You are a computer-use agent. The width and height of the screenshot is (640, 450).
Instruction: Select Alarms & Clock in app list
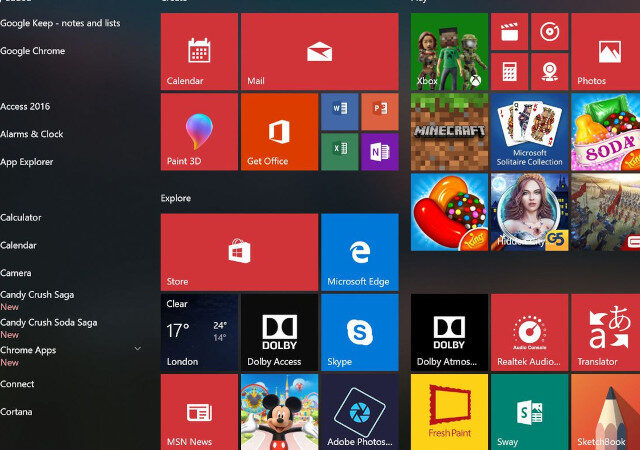pyautogui.click(x=32, y=134)
